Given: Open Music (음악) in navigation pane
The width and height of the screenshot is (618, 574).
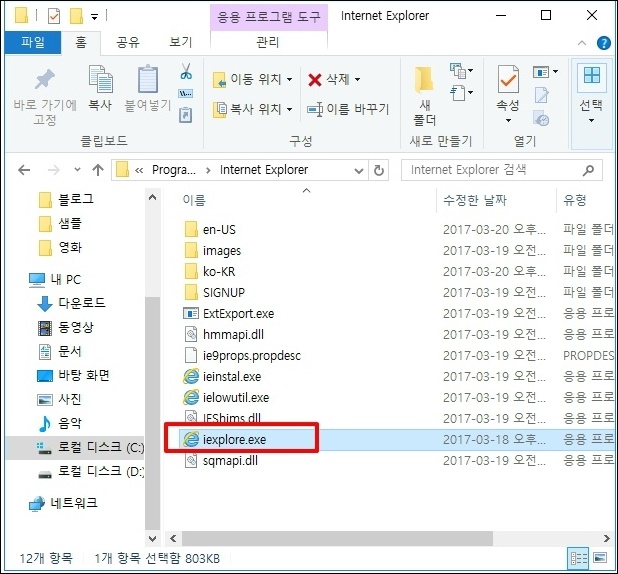Looking at the screenshot, I should coord(60,423).
